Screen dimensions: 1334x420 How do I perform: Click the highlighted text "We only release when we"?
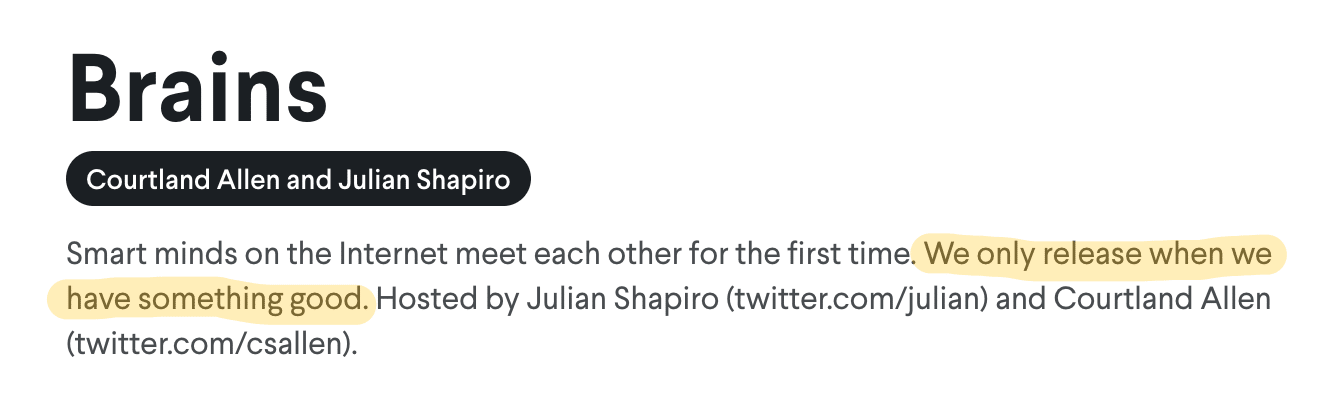[1099, 253]
